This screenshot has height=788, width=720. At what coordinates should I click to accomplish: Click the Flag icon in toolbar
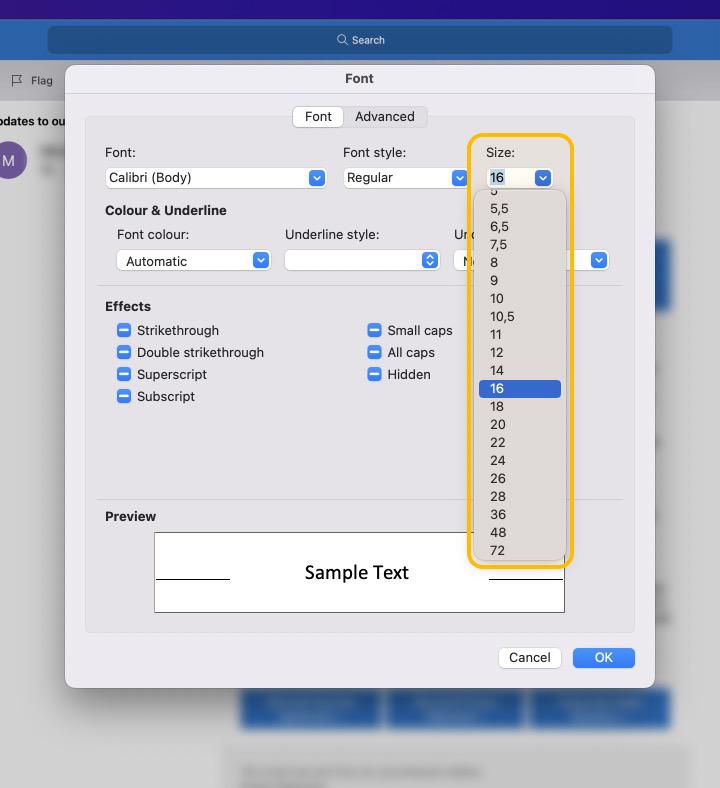coord(17,80)
